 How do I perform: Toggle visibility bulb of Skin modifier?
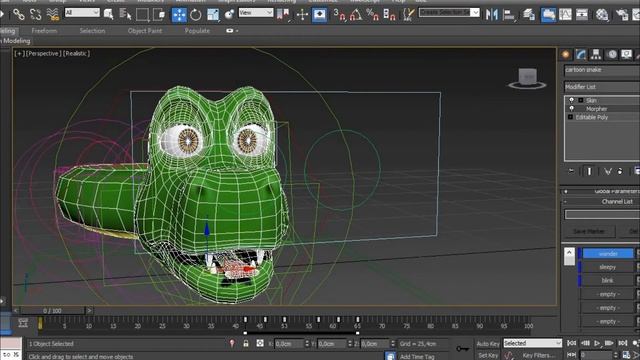tap(571, 100)
